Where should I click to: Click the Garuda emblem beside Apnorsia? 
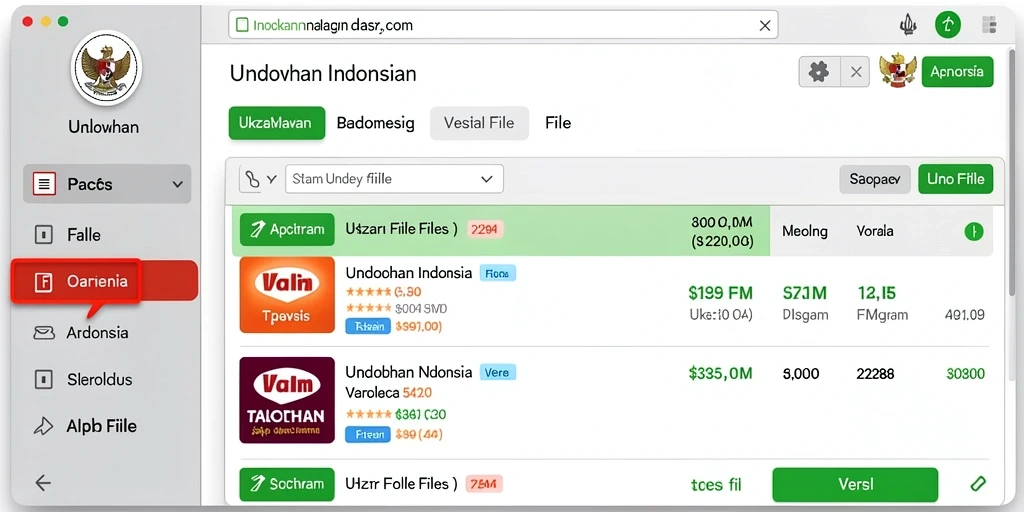click(x=897, y=71)
